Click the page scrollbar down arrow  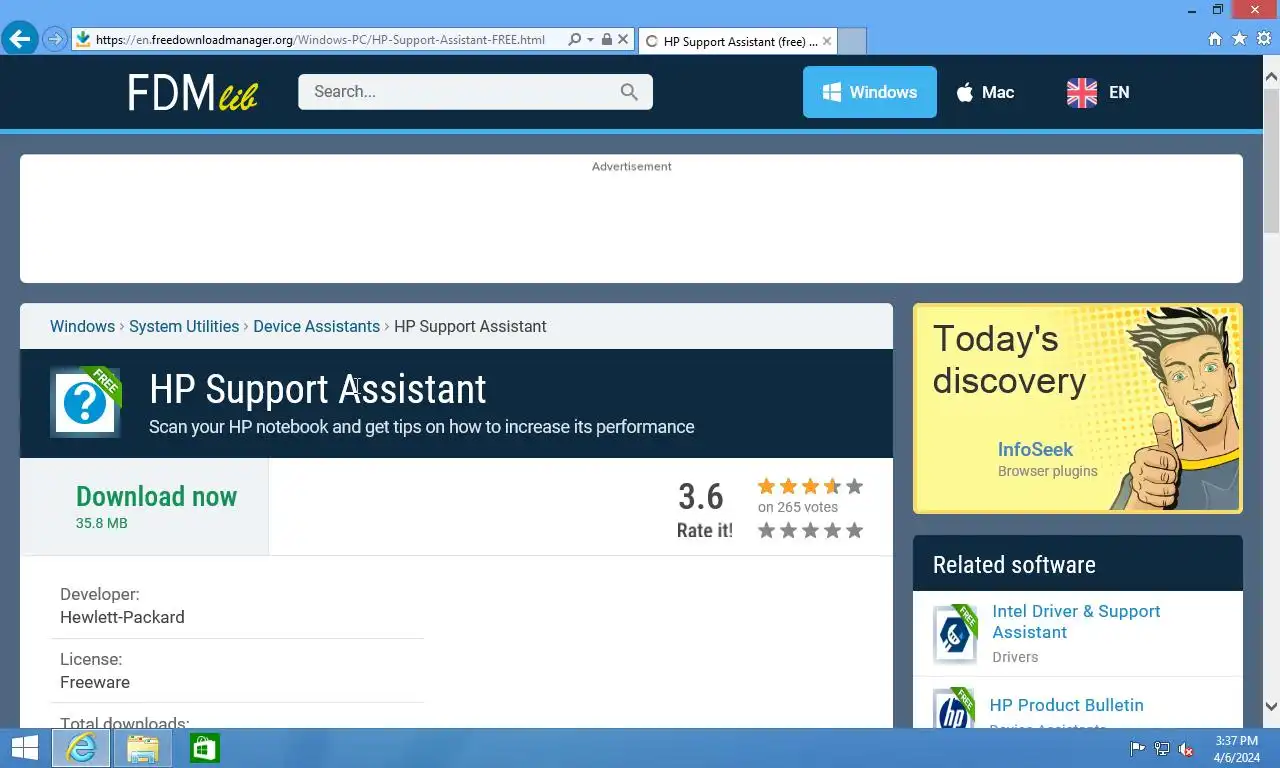(x=1271, y=706)
